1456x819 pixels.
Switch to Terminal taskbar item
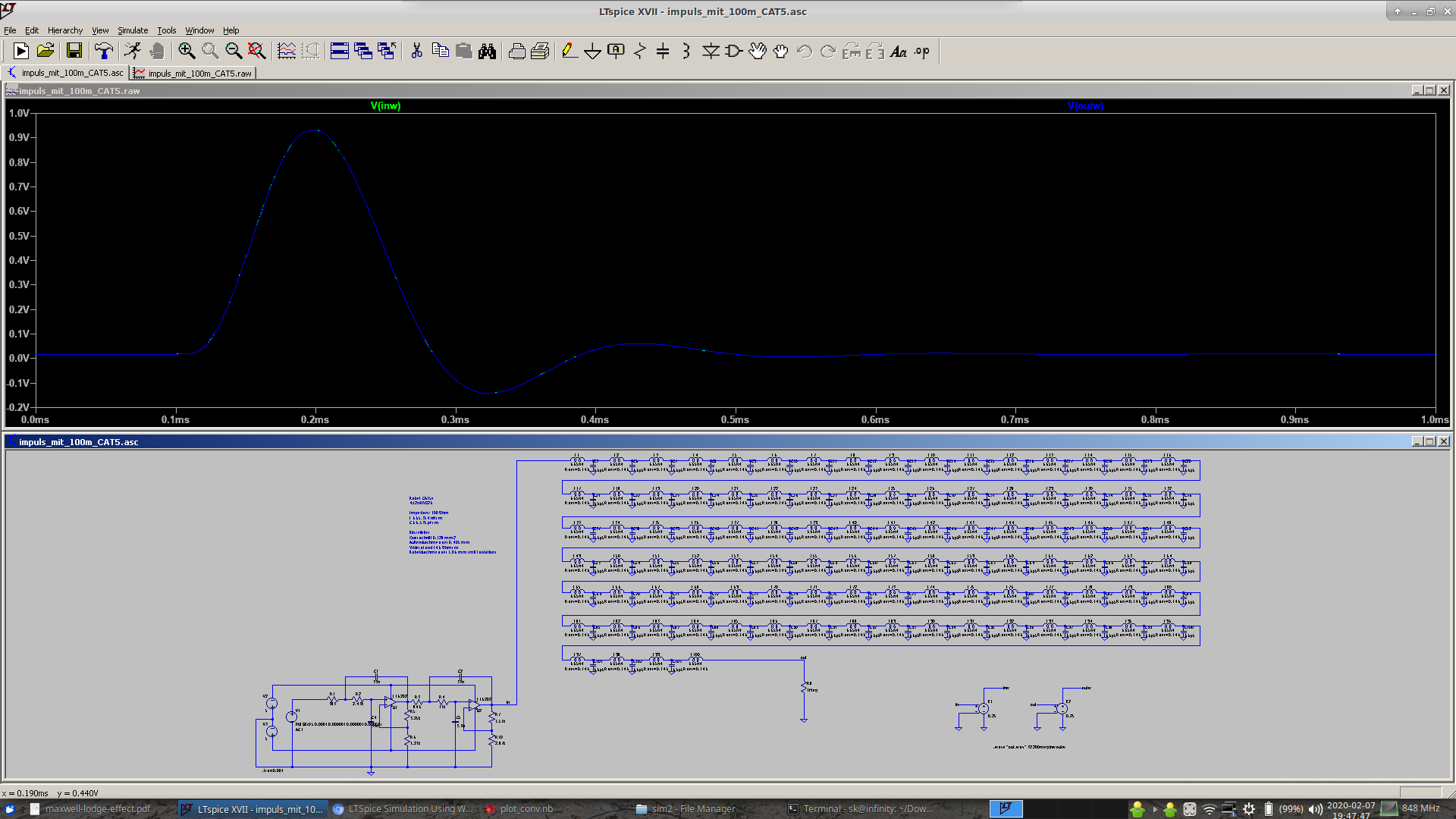861,809
